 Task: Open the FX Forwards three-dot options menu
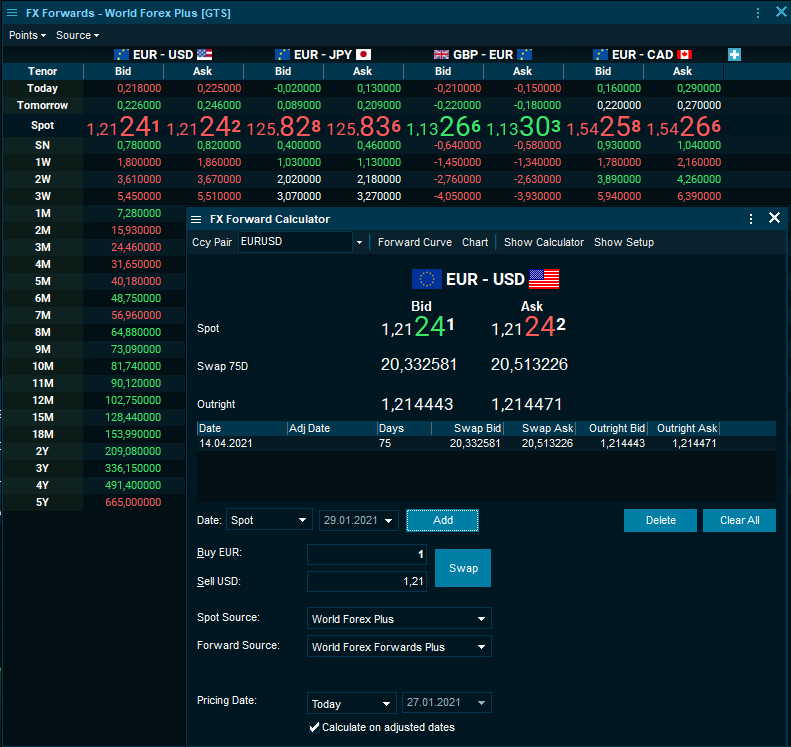click(758, 12)
